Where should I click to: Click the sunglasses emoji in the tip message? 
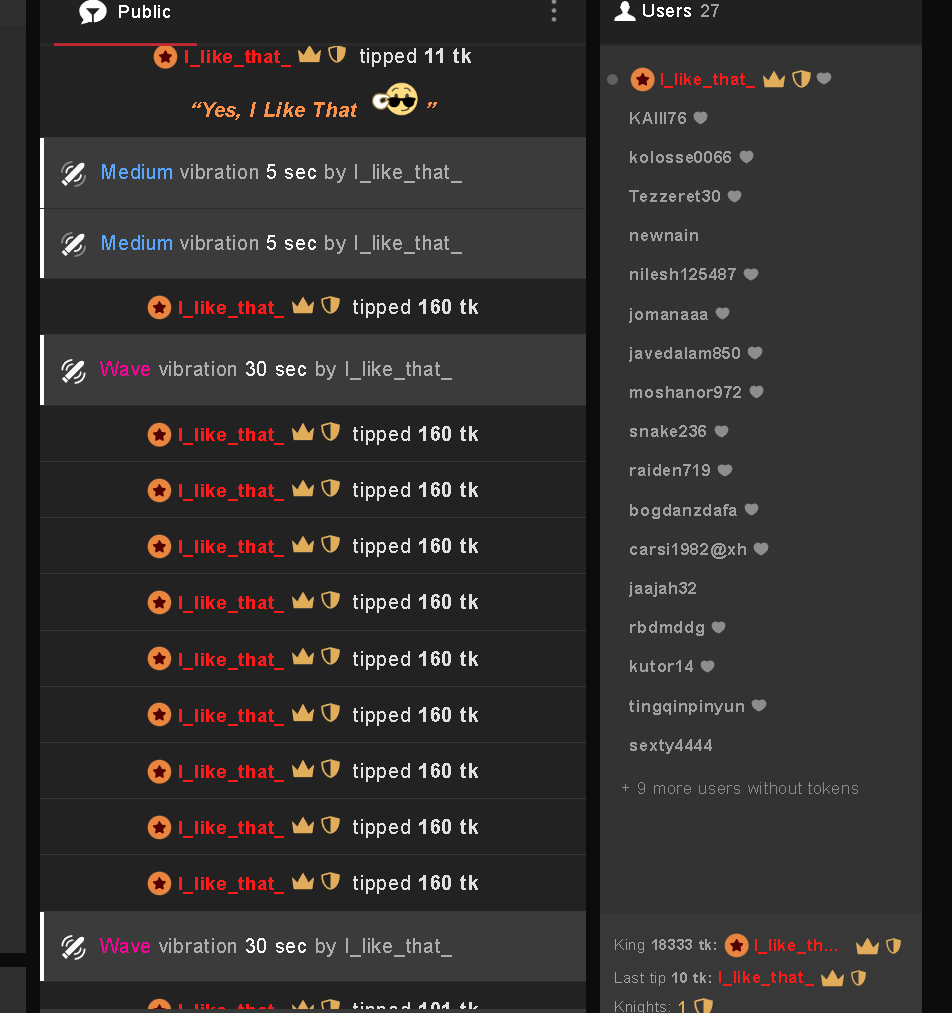[394, 102]
